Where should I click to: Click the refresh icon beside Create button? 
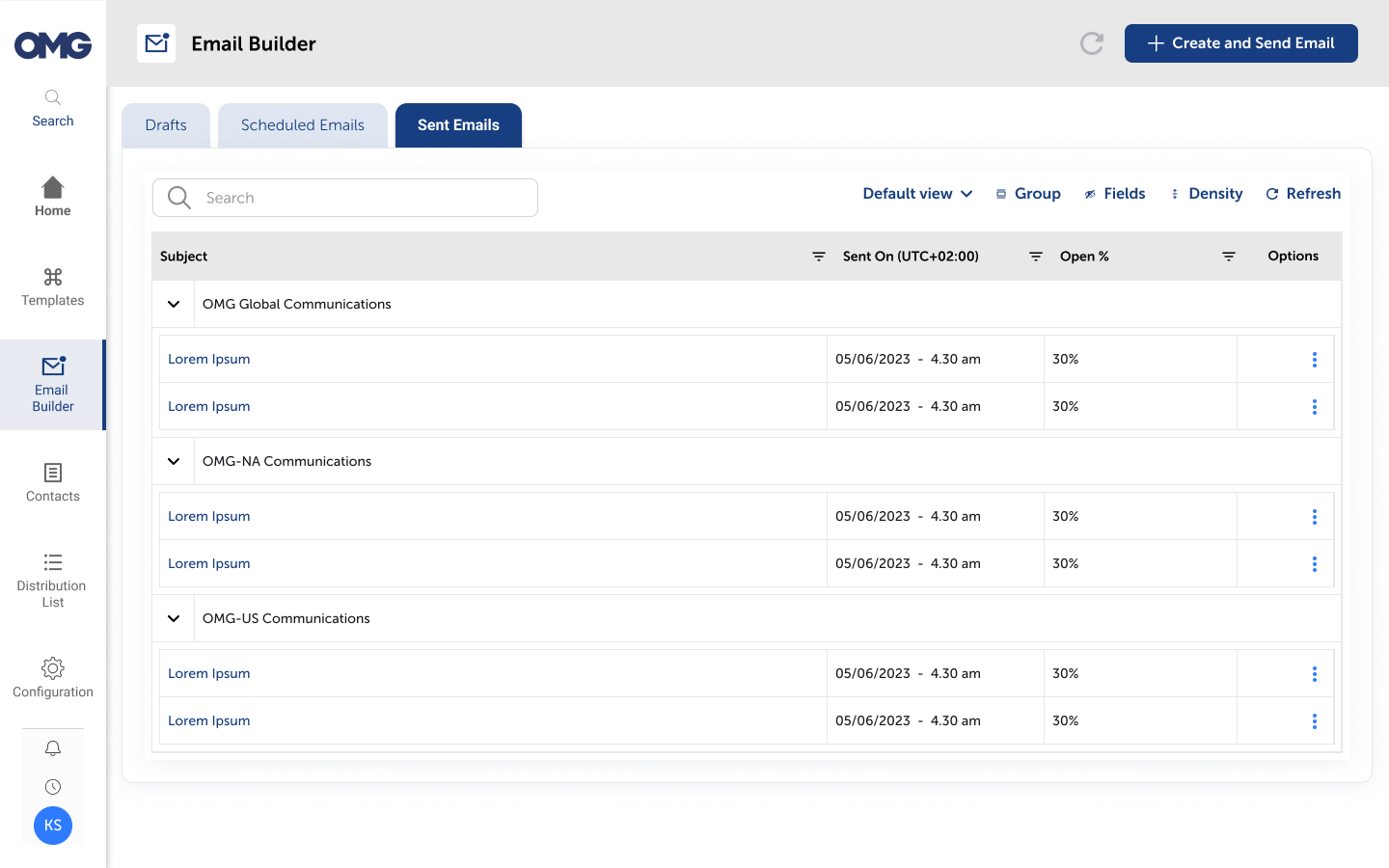[x=1091, y=43]
